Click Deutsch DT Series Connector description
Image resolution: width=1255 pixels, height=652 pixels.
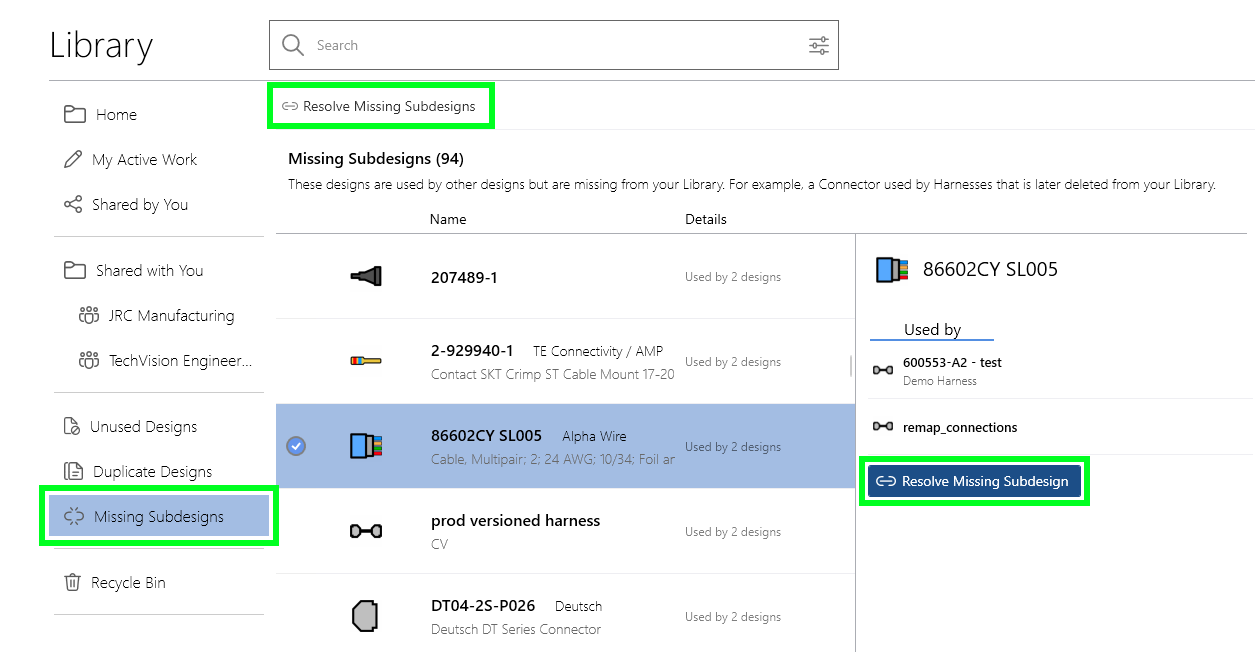point(516,629)
